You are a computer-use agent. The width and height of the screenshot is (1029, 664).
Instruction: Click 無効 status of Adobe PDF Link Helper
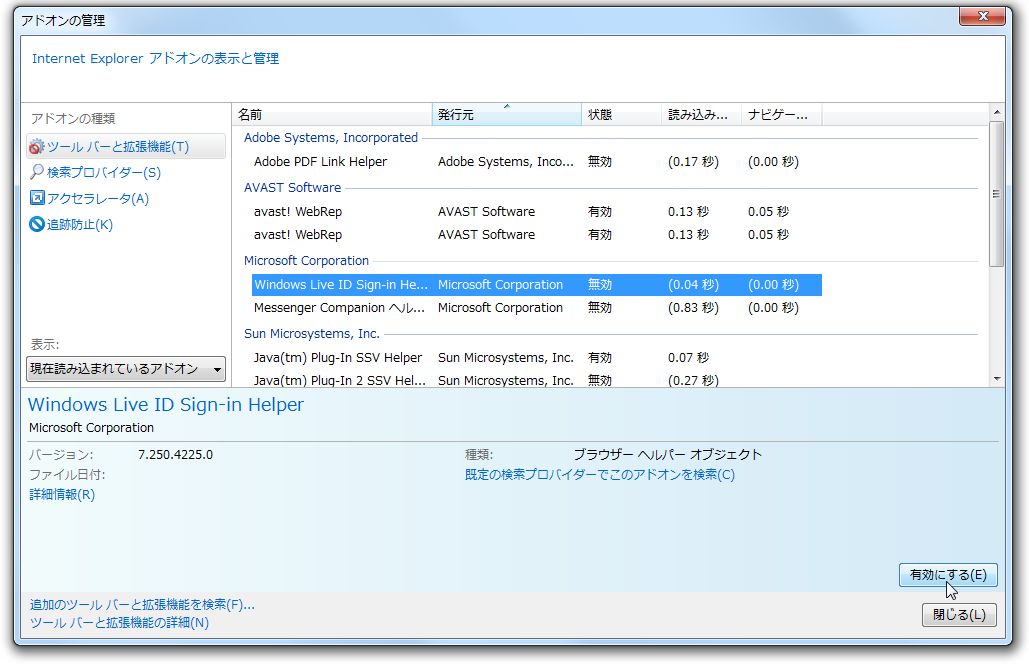tap(600, 161)
